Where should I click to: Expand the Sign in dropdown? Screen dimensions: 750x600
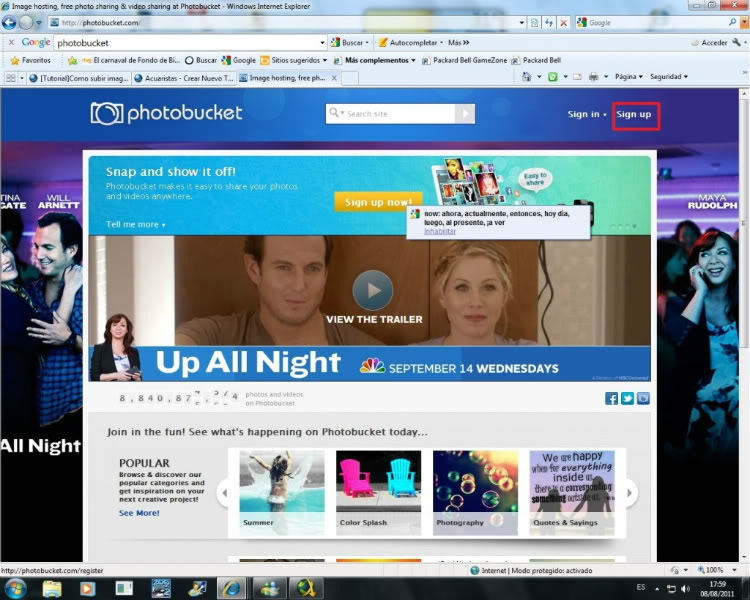point(605,114)
